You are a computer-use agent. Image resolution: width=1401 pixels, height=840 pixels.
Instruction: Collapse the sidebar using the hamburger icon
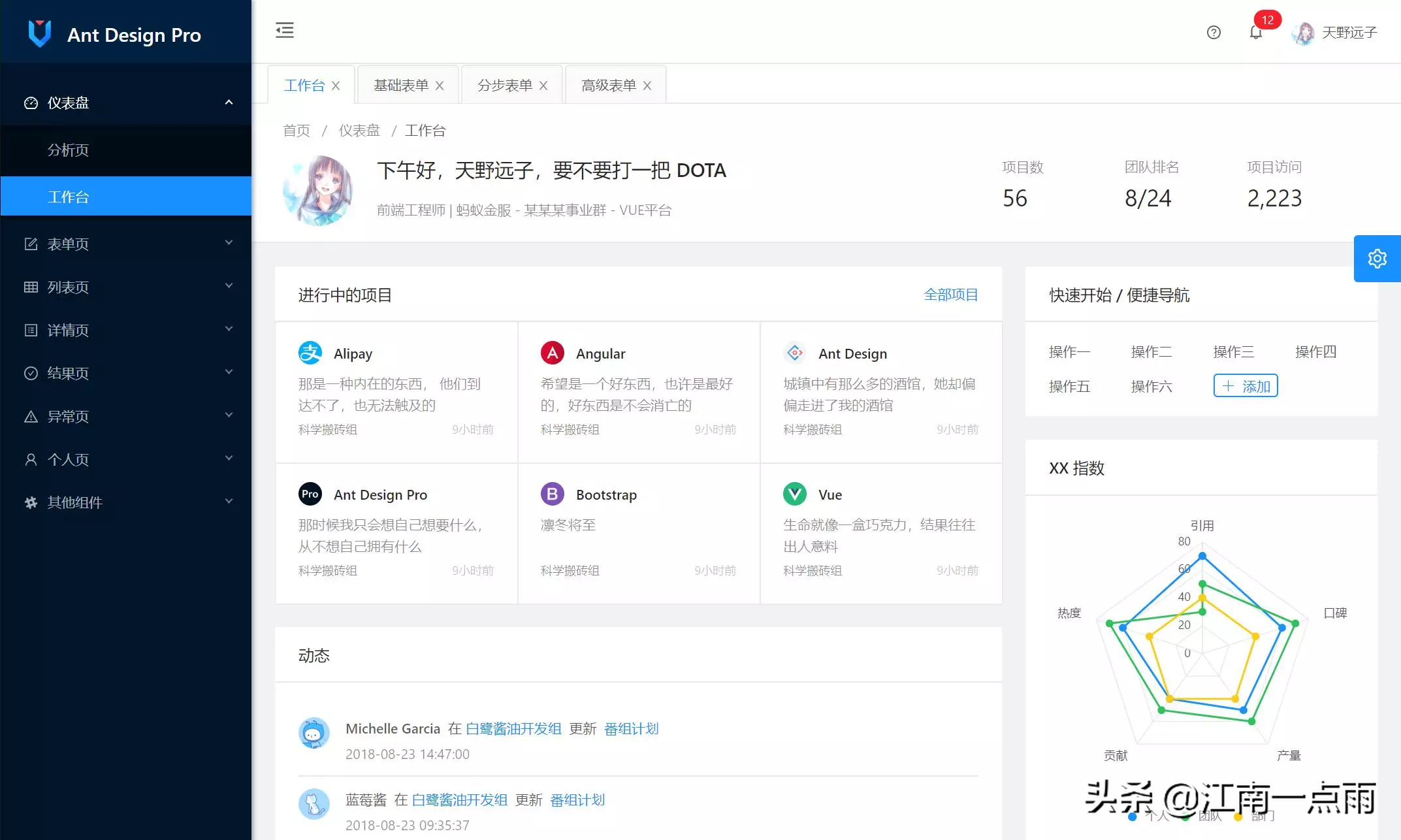tap(284, 31)
